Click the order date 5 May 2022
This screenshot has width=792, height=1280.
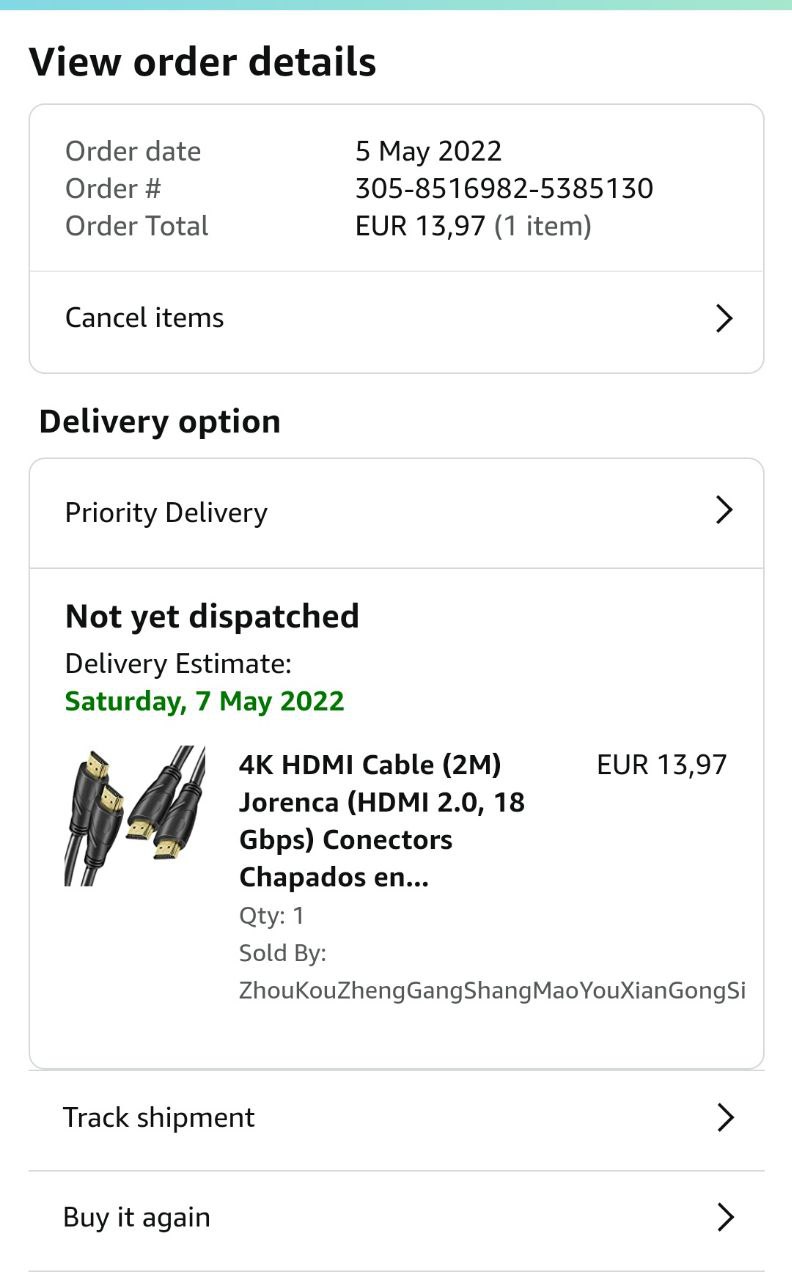[428, 151]
